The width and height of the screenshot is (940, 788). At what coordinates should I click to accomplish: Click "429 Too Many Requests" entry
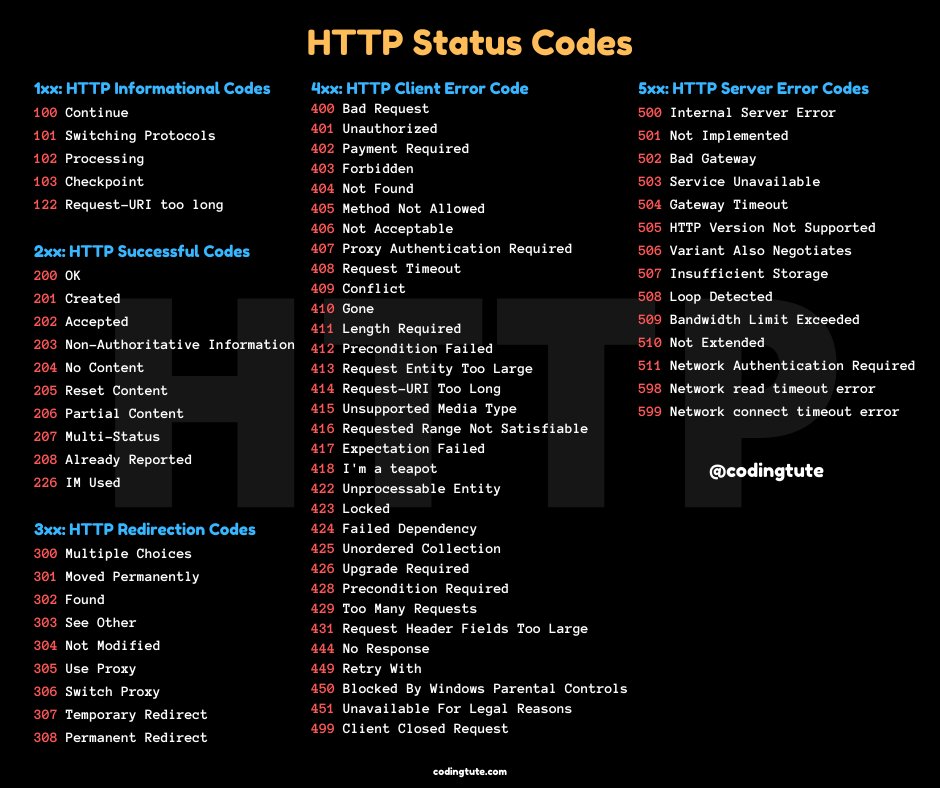[x=394, y=609]
